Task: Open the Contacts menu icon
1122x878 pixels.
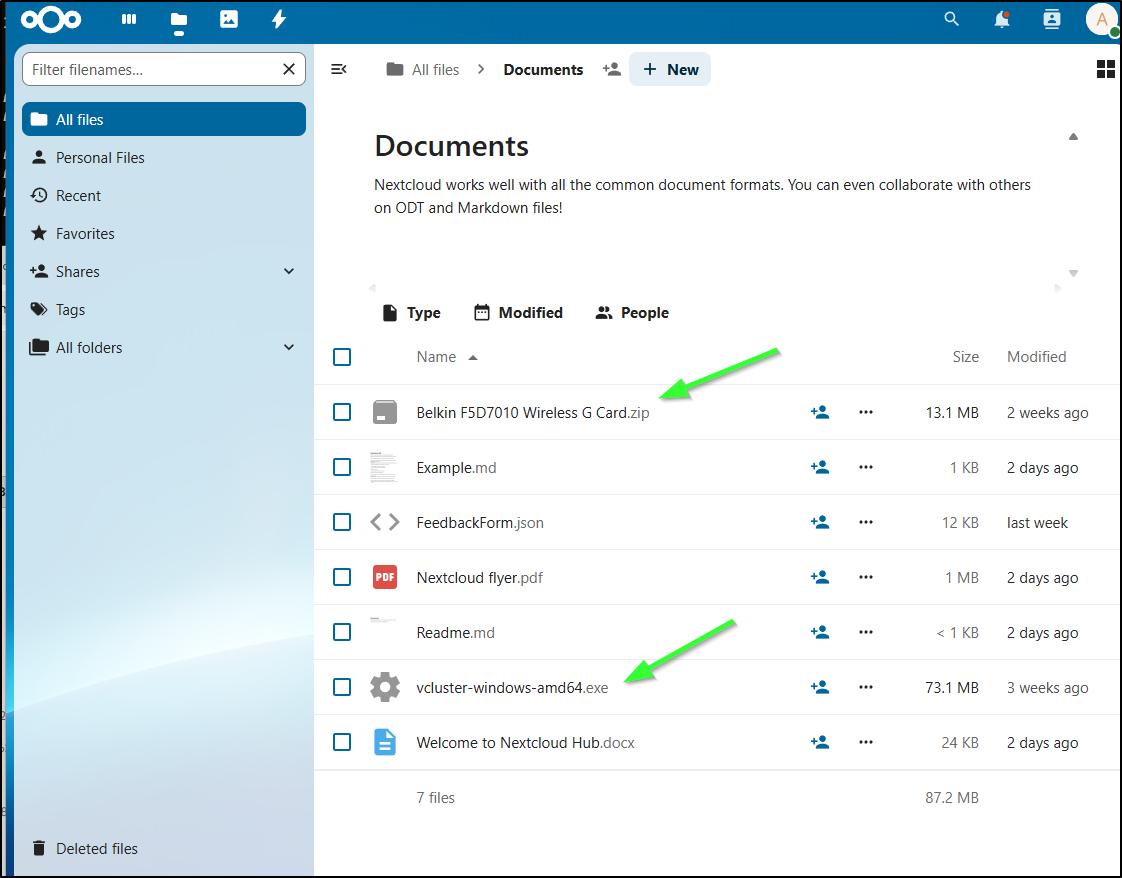Action: [1052, 19]
